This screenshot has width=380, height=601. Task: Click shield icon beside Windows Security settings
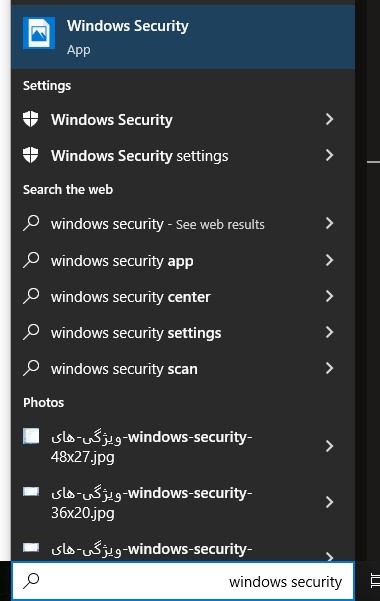(x=31, y=155)
